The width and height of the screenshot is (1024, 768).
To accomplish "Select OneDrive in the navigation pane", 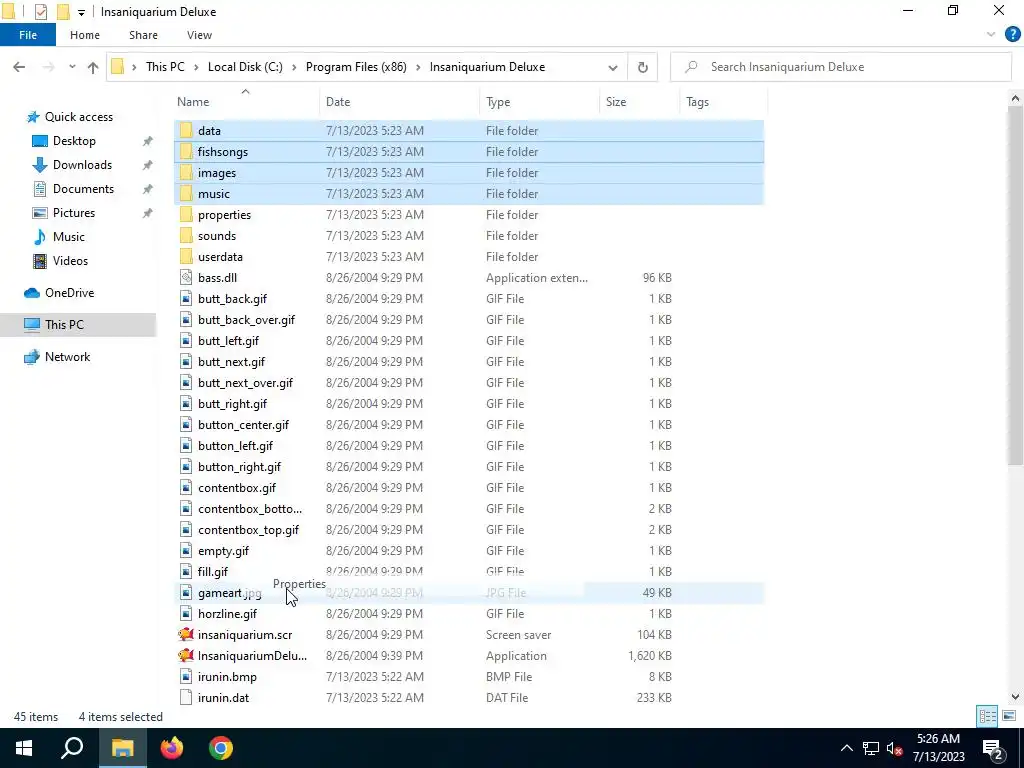I will [x=69, y=293].
